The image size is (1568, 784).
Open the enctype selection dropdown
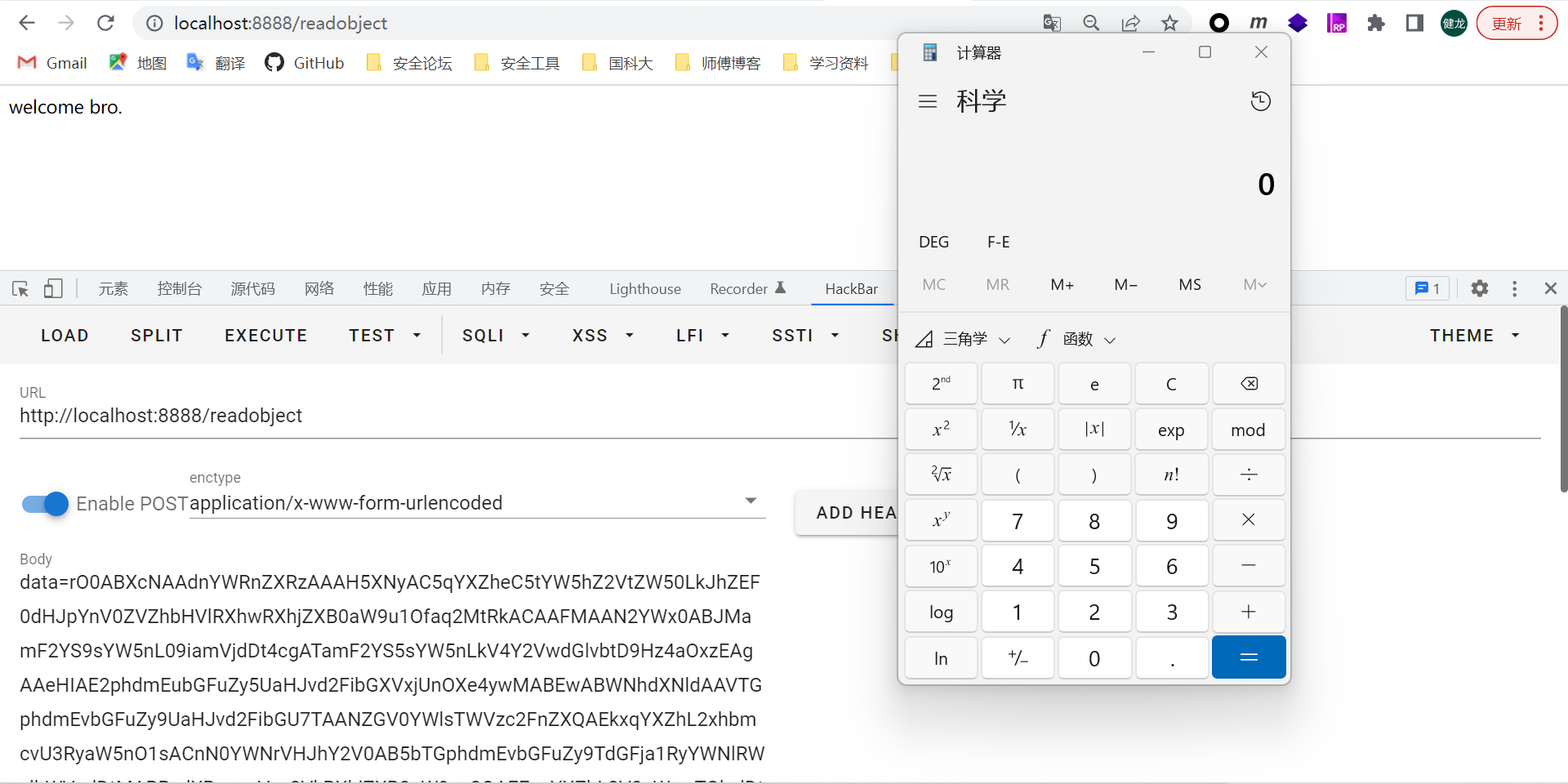[x=477, y=503]
